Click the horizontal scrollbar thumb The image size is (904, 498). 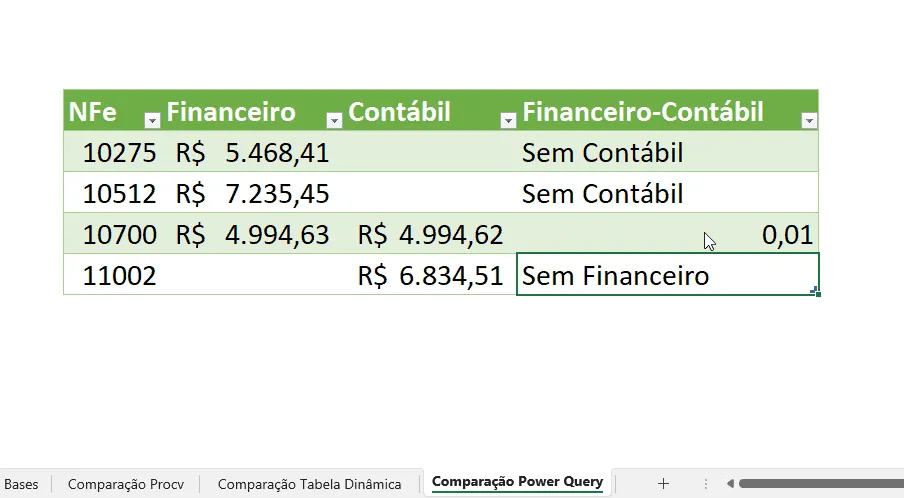point(822,484)
